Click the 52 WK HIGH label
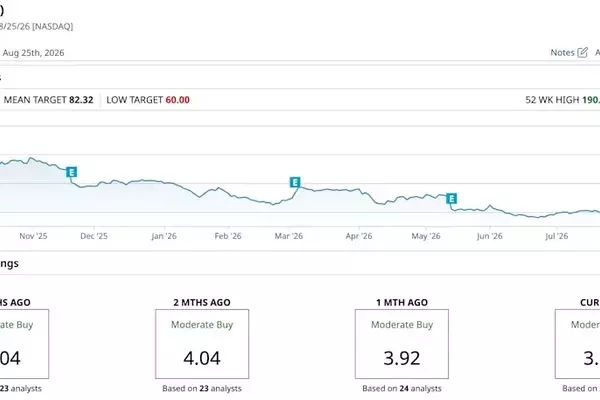Viewport: 600px width, 400px height. 552,100
